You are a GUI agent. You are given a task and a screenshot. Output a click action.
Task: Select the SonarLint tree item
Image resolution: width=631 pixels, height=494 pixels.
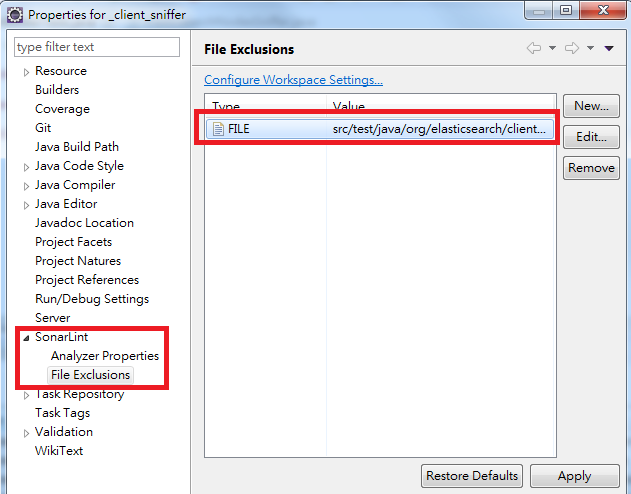coord(62,336)
